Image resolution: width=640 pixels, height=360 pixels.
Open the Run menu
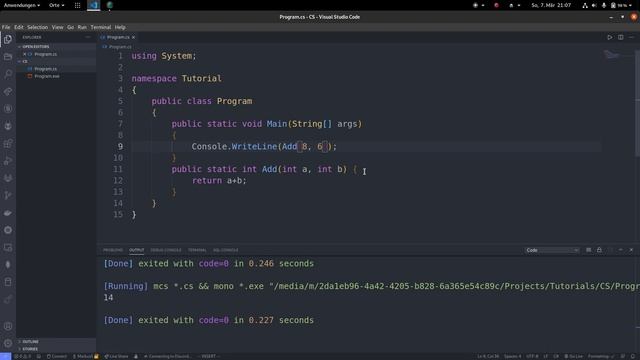coord(82,27)
